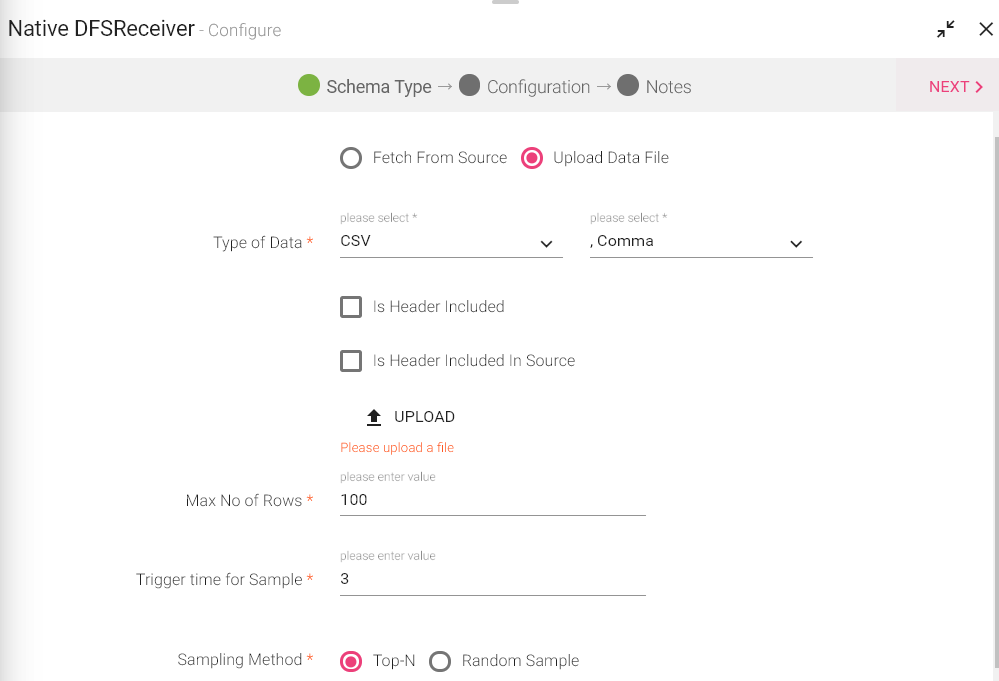This screenshot has height=681, width=999.
Task: Click the vertical scrollbar on right edge
Action: 996,401
